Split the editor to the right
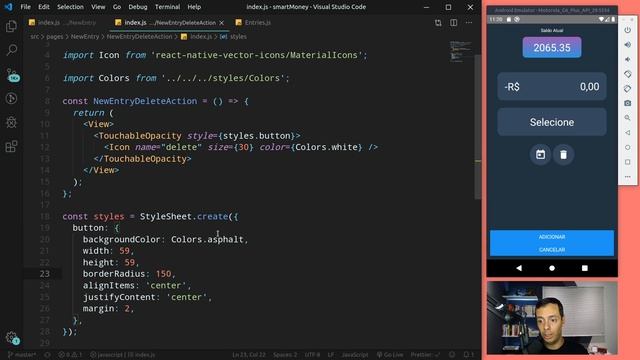Image resolution: width=640 pixels, height=360 pixels. [x=453, y=23]
